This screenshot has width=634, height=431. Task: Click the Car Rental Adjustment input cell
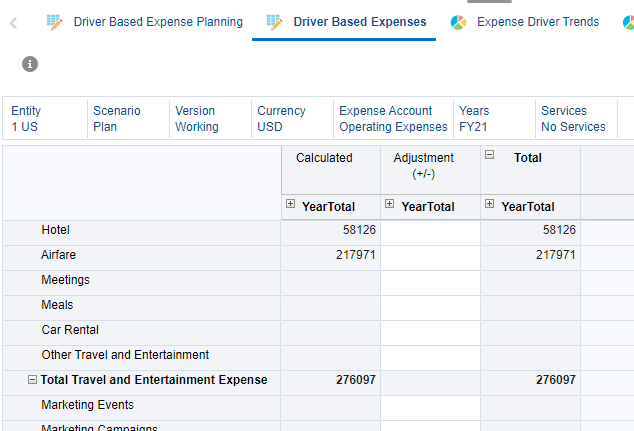pos(430,333)
